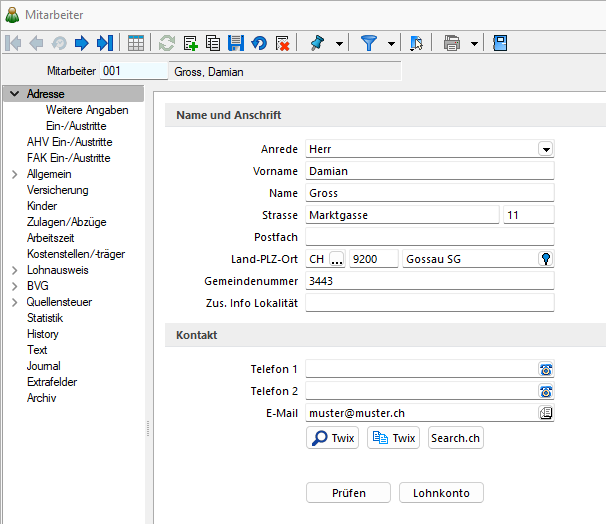This screenshot has width=606, height=524.
Task: Collapse the Adresse tree node
Action: tap(14, 94)
